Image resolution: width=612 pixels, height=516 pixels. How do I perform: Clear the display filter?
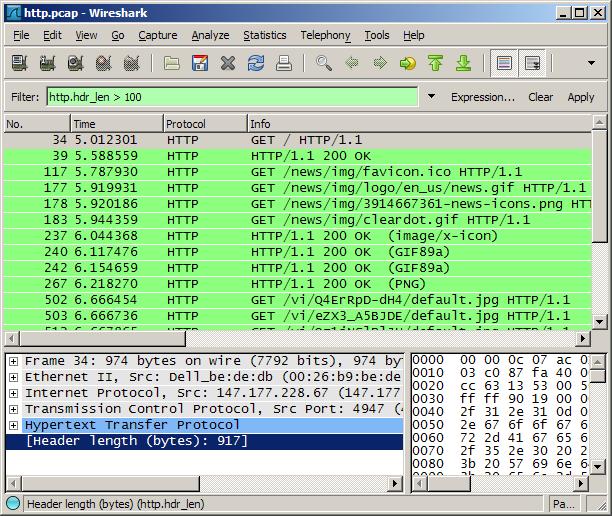click(541, 97)
